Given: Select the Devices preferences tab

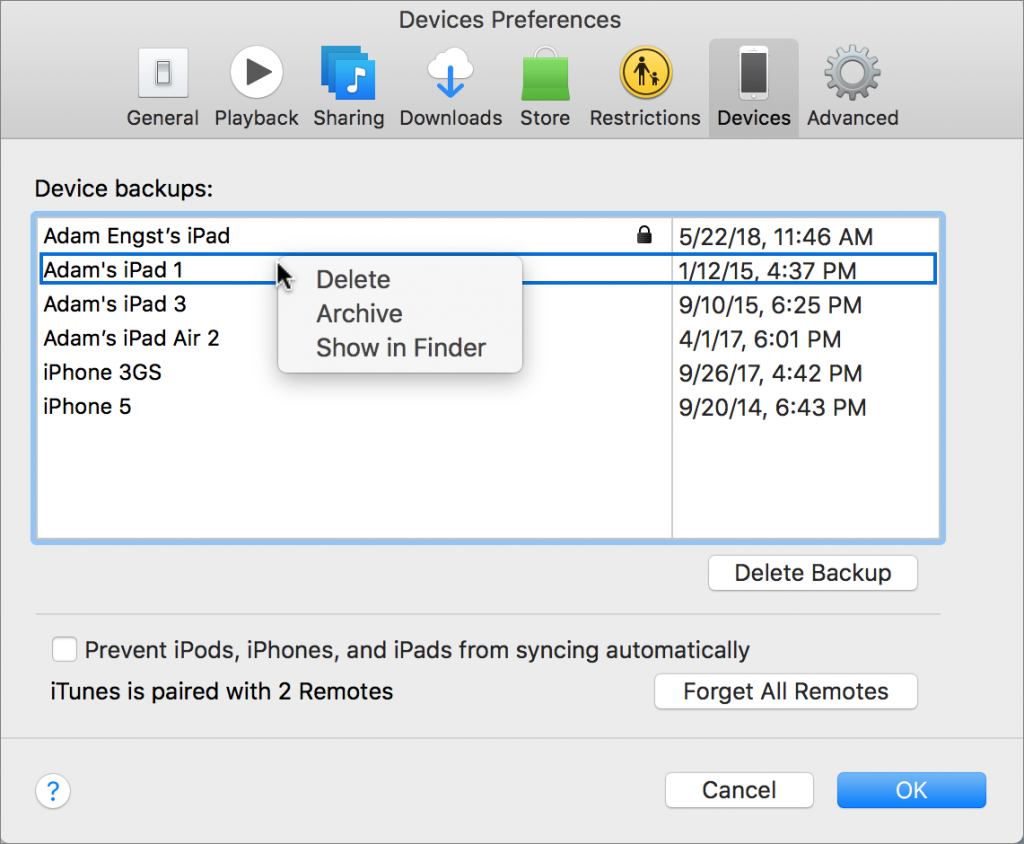Looking at the screenshot, I should (x=754, y=88).
